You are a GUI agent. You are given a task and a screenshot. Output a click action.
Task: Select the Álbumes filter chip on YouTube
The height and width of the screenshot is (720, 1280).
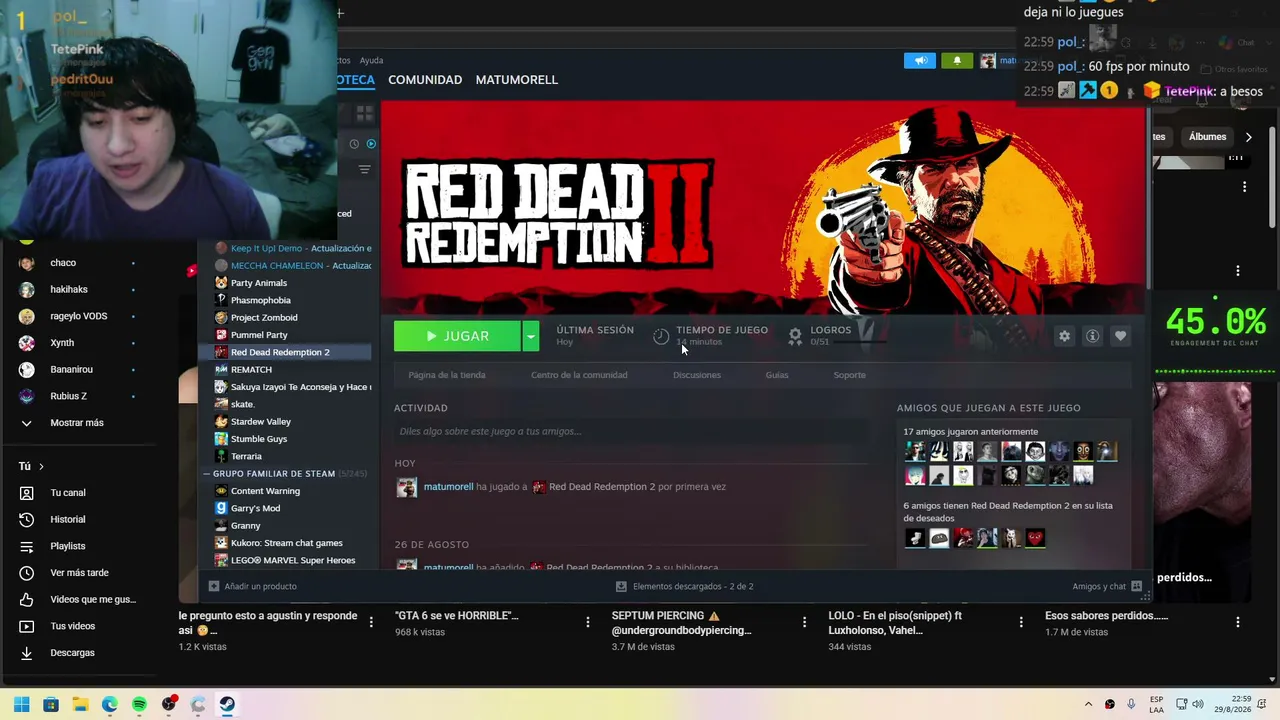click(1207, 137)
